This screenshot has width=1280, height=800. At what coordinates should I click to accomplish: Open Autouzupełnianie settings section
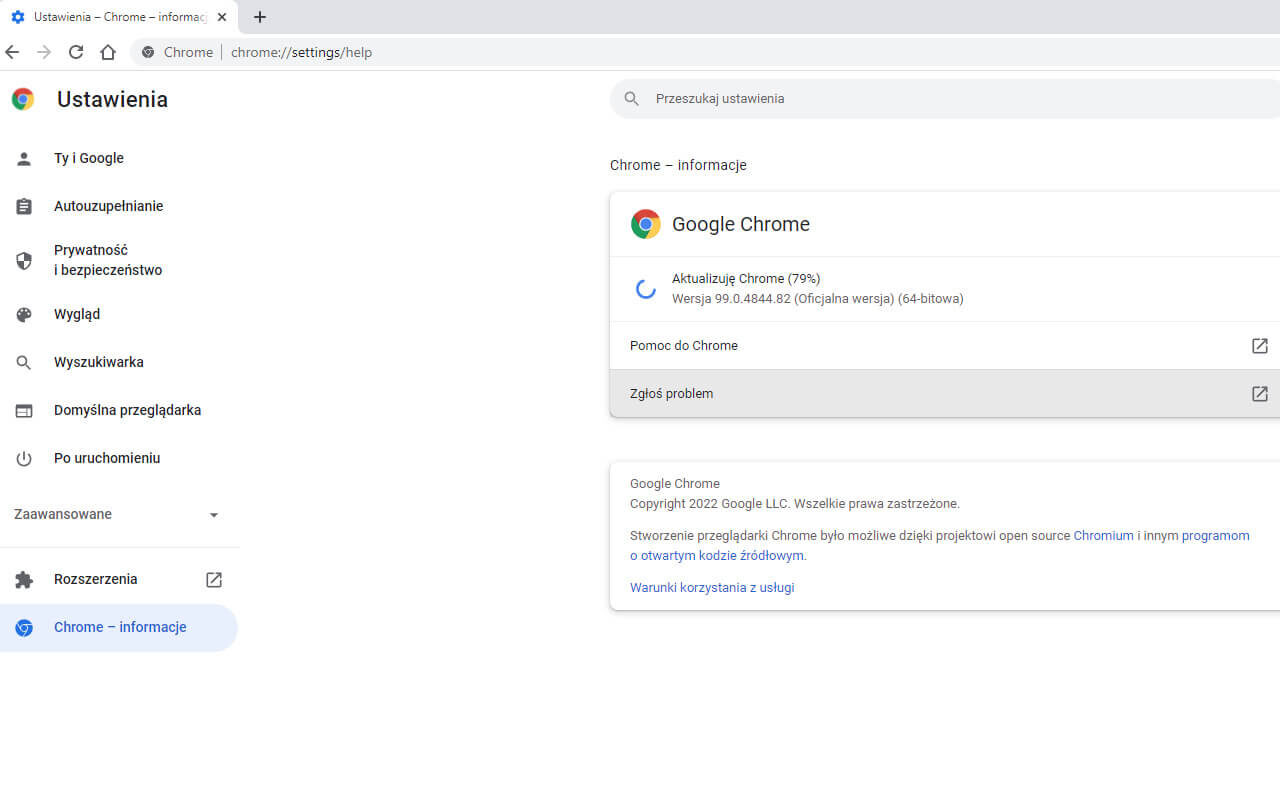tap(119, 206)
